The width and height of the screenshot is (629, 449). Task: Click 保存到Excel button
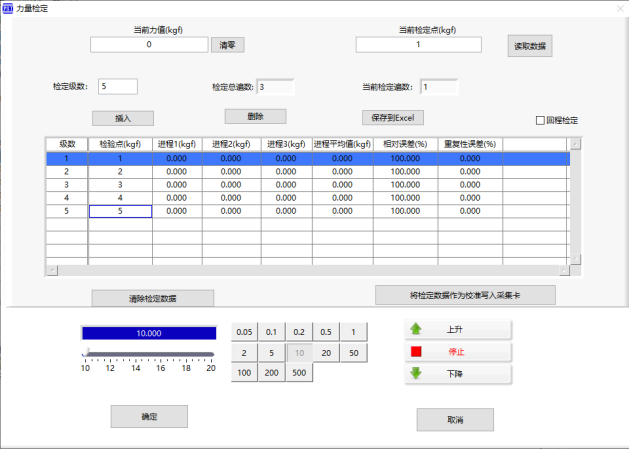[x=400, y=117]
